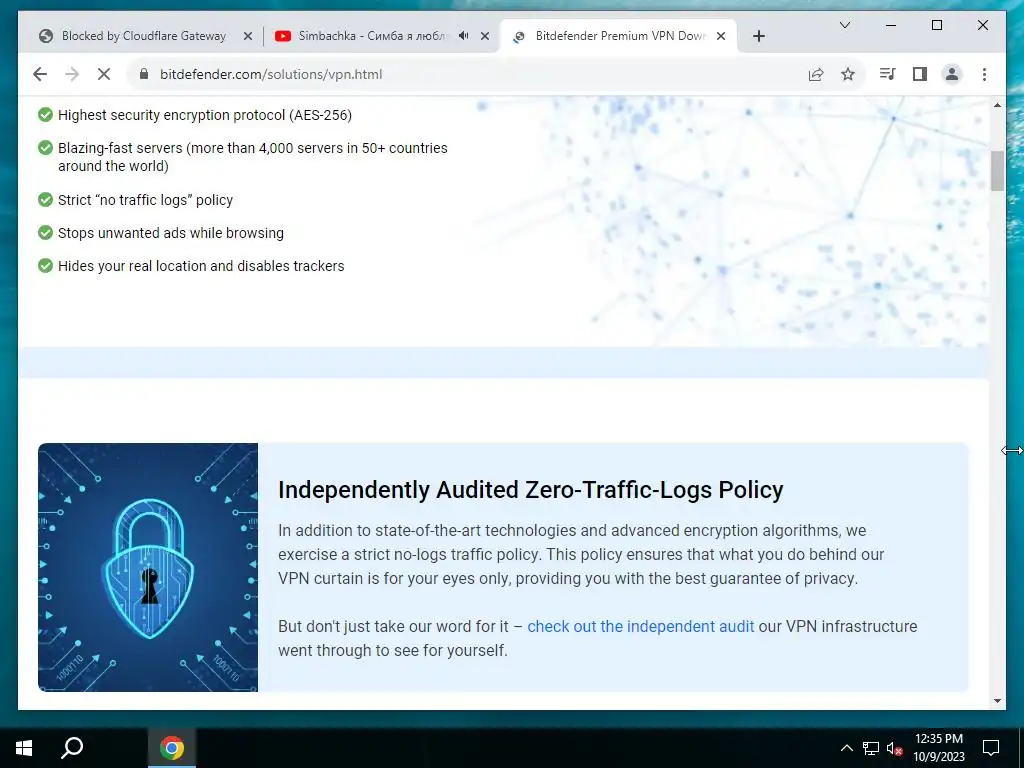Screen dimensions: 1024x768
Task: Show hidden system tray icons
Action: (846, 748)
